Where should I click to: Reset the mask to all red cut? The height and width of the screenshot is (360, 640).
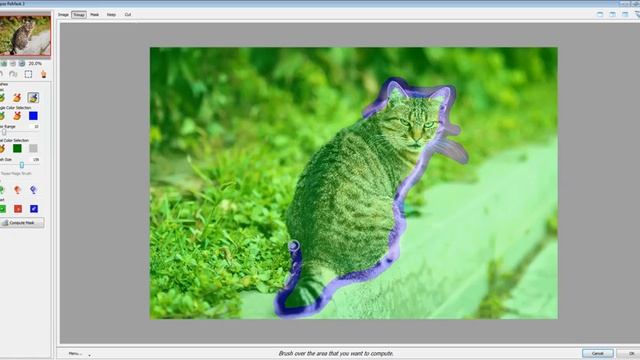(18, 209)
